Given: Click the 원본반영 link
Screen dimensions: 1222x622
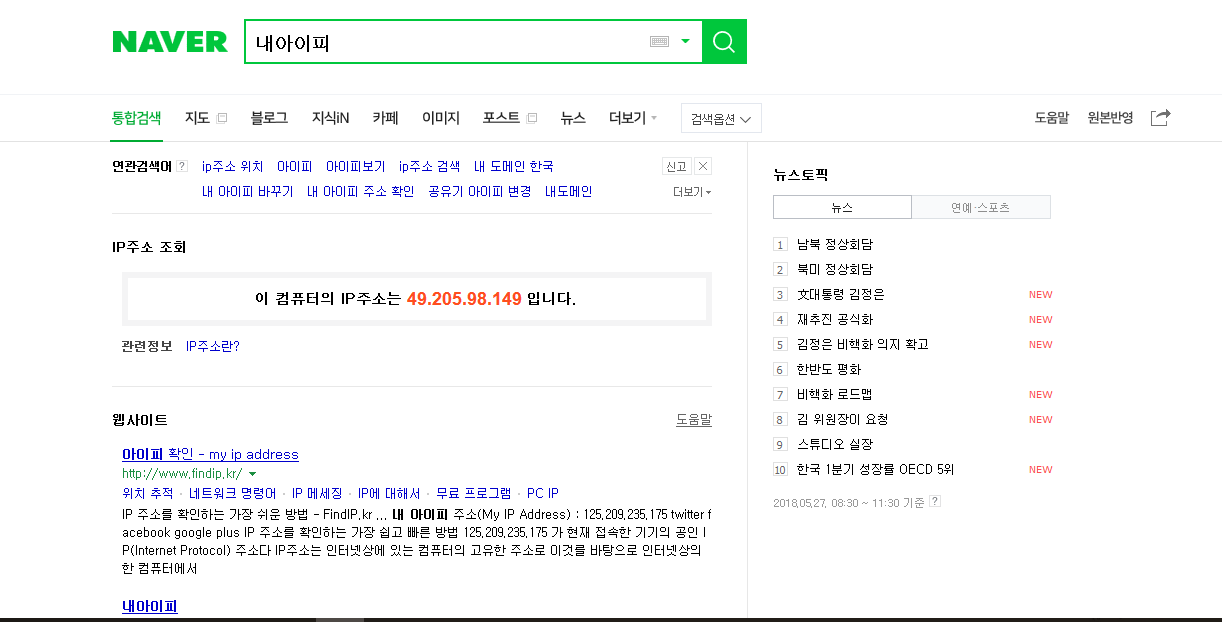Looking at the screenshot, I should point(1110,118).
